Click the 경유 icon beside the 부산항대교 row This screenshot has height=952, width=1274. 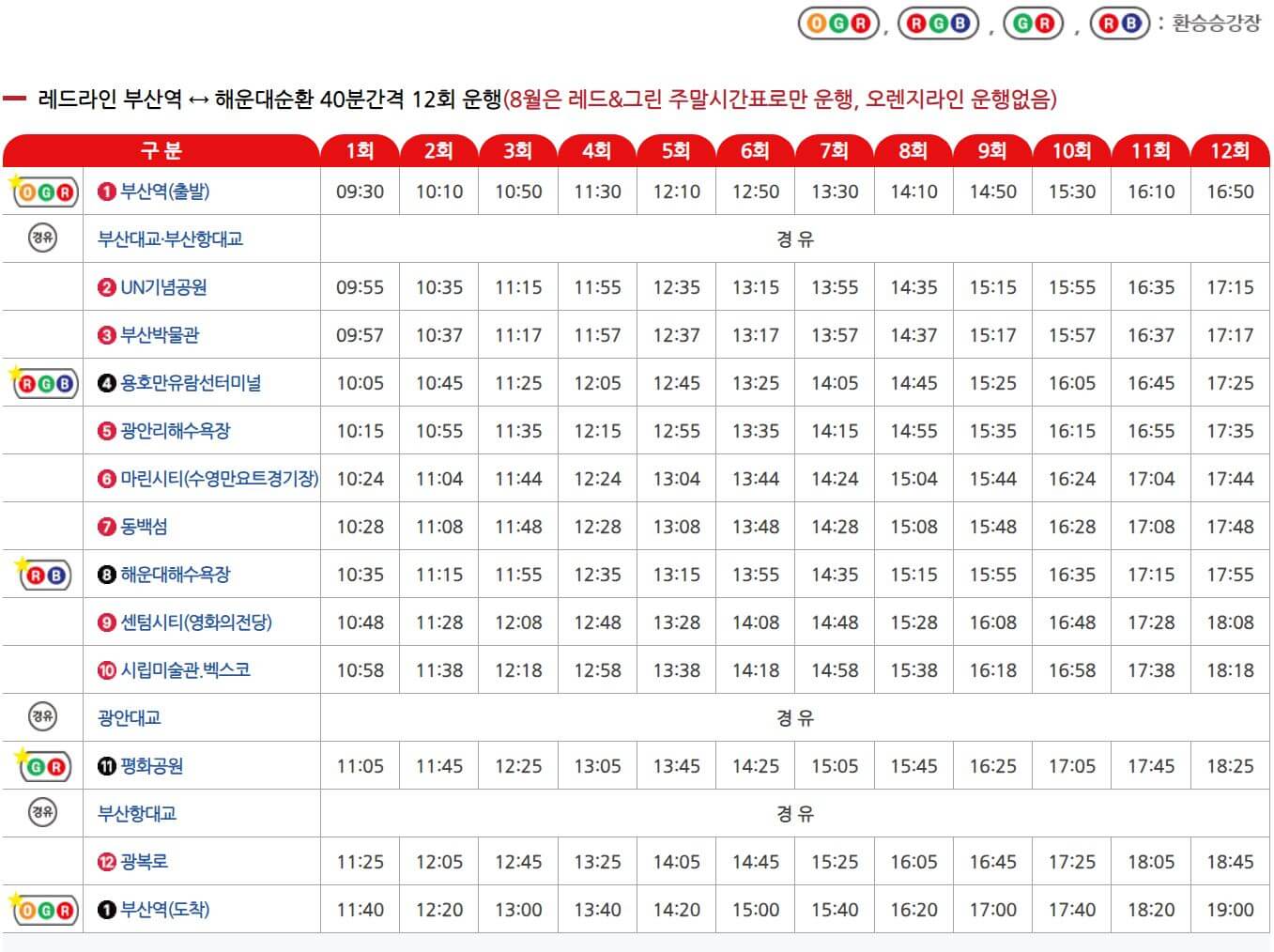42,813
